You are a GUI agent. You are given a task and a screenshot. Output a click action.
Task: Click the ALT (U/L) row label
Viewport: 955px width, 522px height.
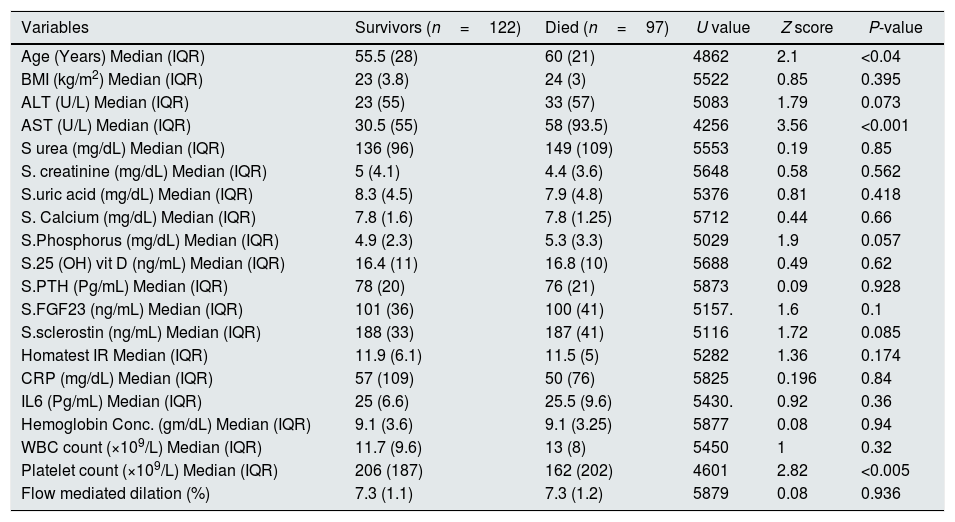tap(105, 102)
